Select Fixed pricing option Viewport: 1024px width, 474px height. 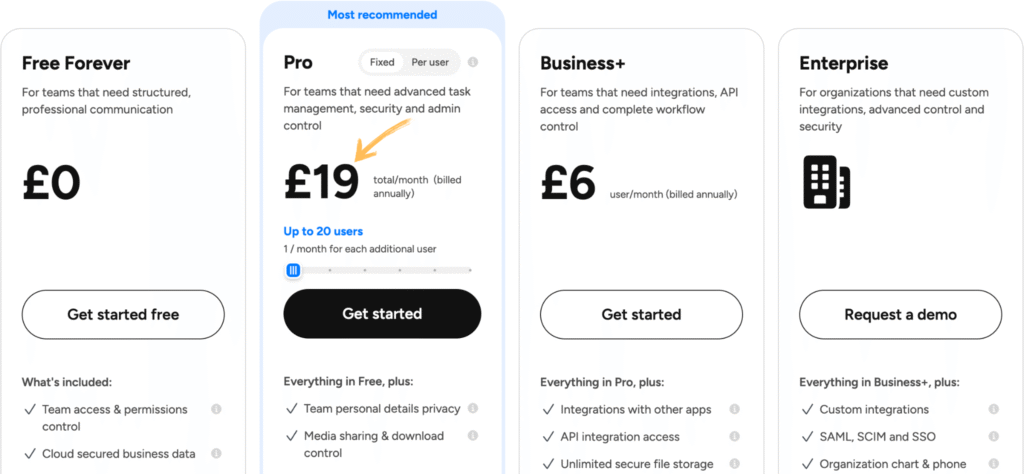point(382,62)
